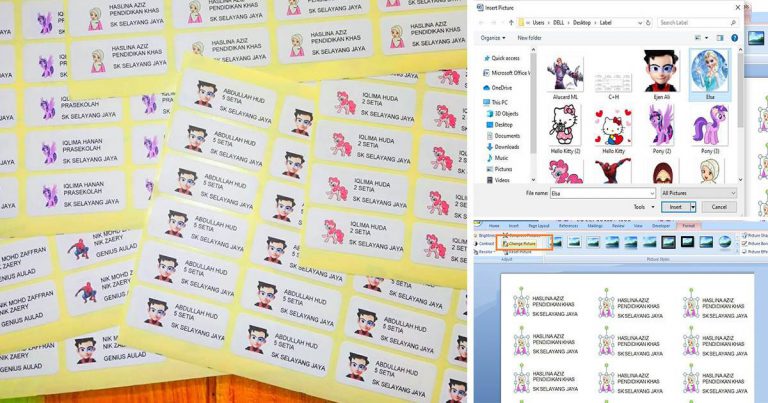Image resolution: width=768 pixels, height=403 pixels.
Task: Select Quick access in navigation pane
Action: [x=502, y=58]
